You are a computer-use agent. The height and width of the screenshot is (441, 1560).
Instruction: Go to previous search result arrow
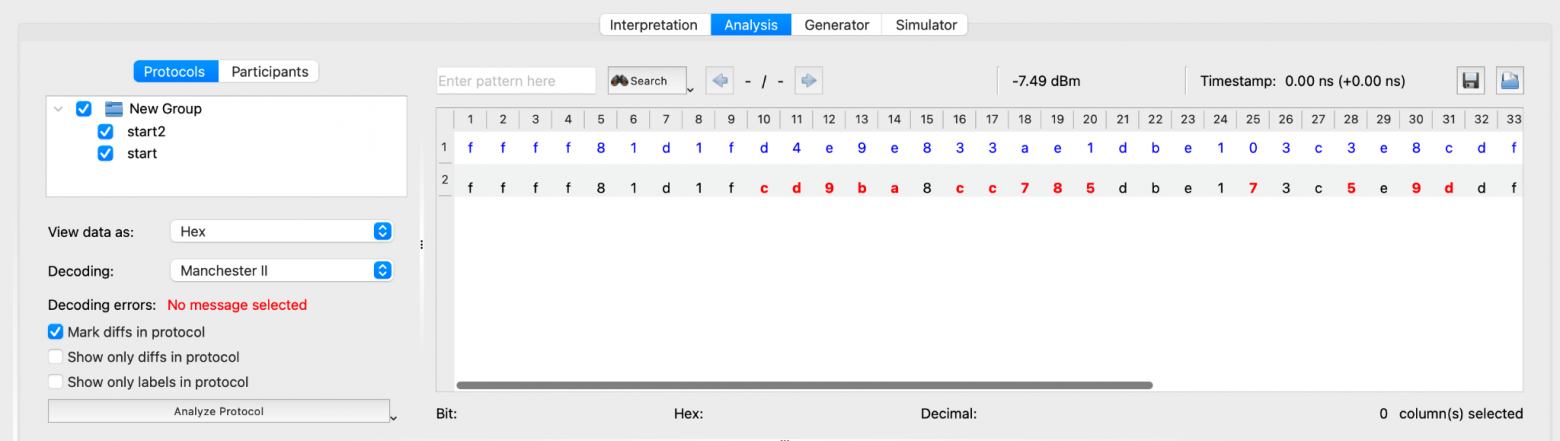(719, 81)
